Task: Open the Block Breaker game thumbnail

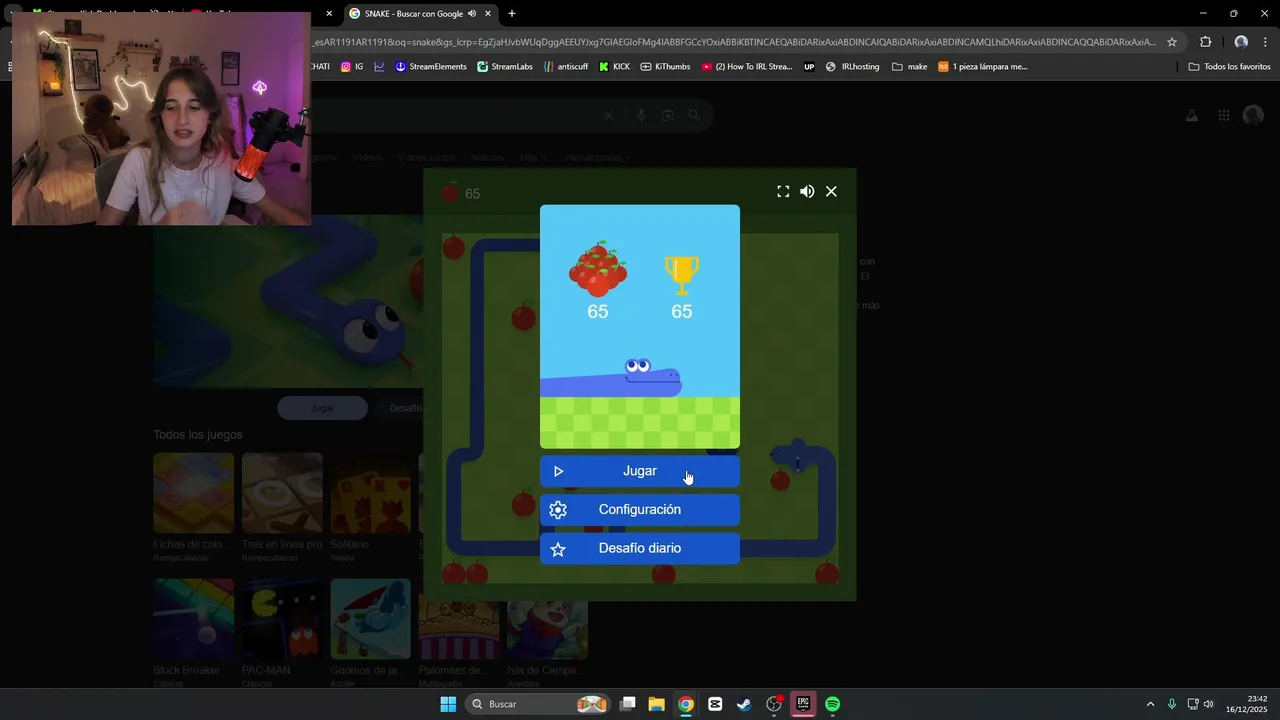Action: tap(193, 619)
